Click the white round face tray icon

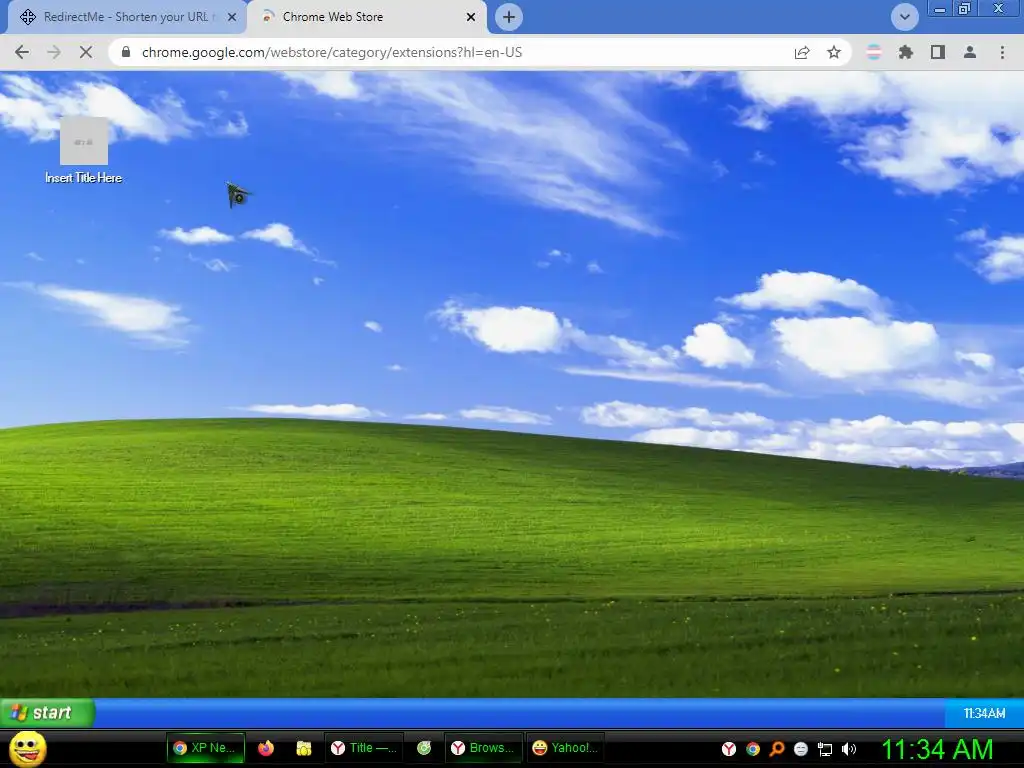point(801,749)
